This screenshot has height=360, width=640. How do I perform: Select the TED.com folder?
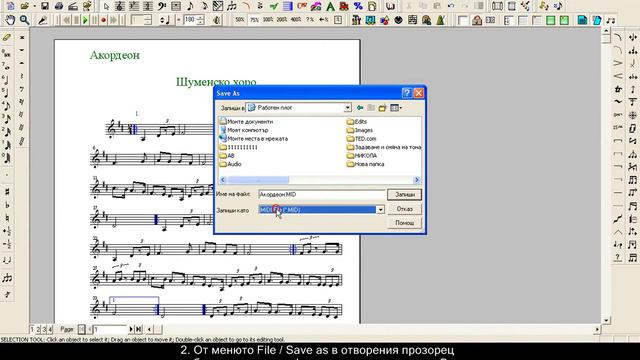click(361, 139)
